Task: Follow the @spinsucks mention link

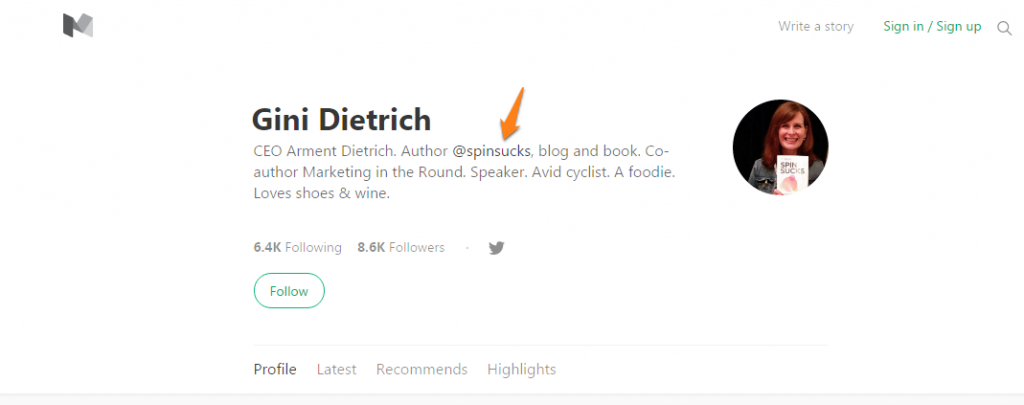Action: (491, 152)
